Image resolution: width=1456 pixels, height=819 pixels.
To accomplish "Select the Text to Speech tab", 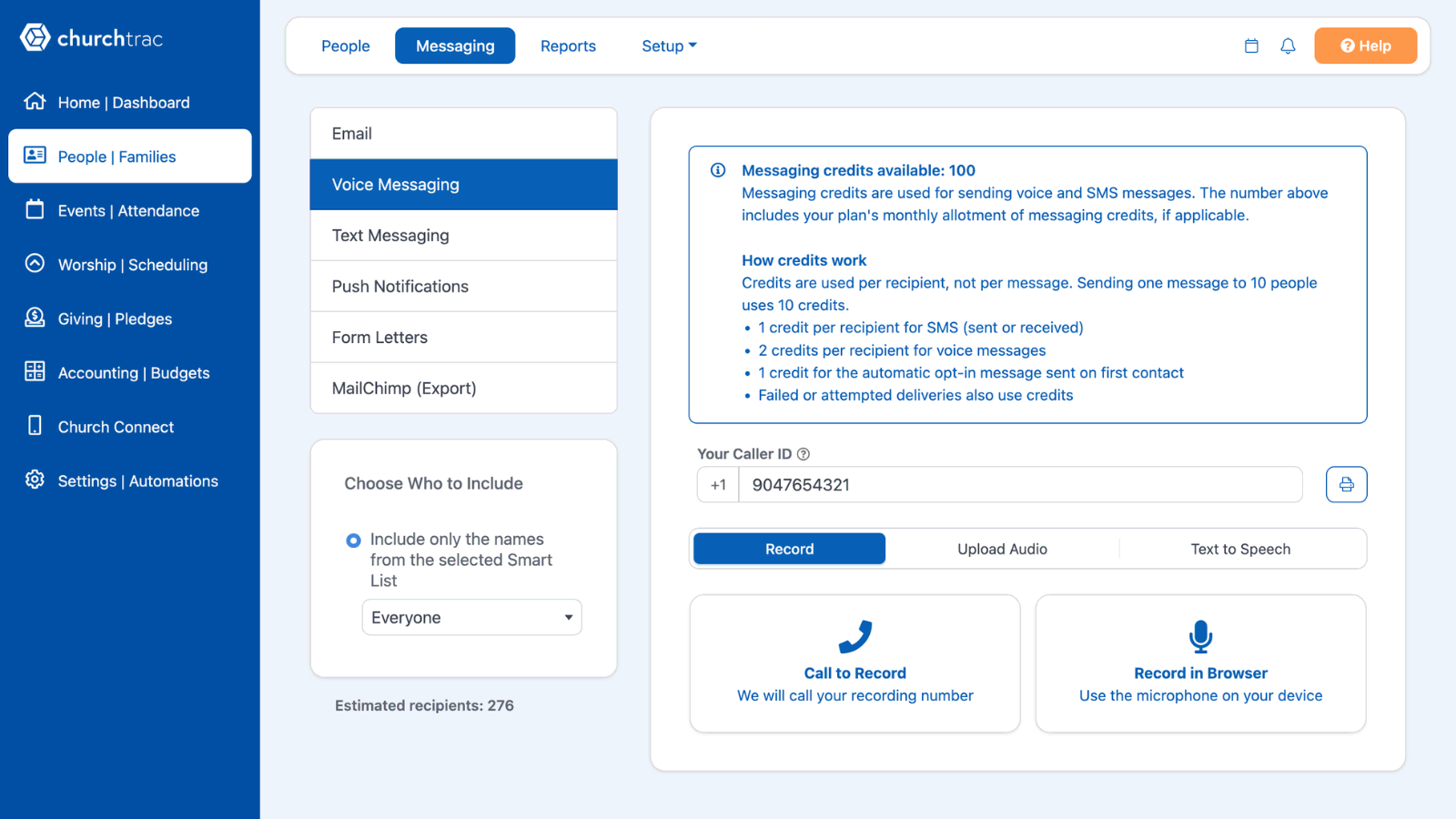I will [x=1240, y=549].
